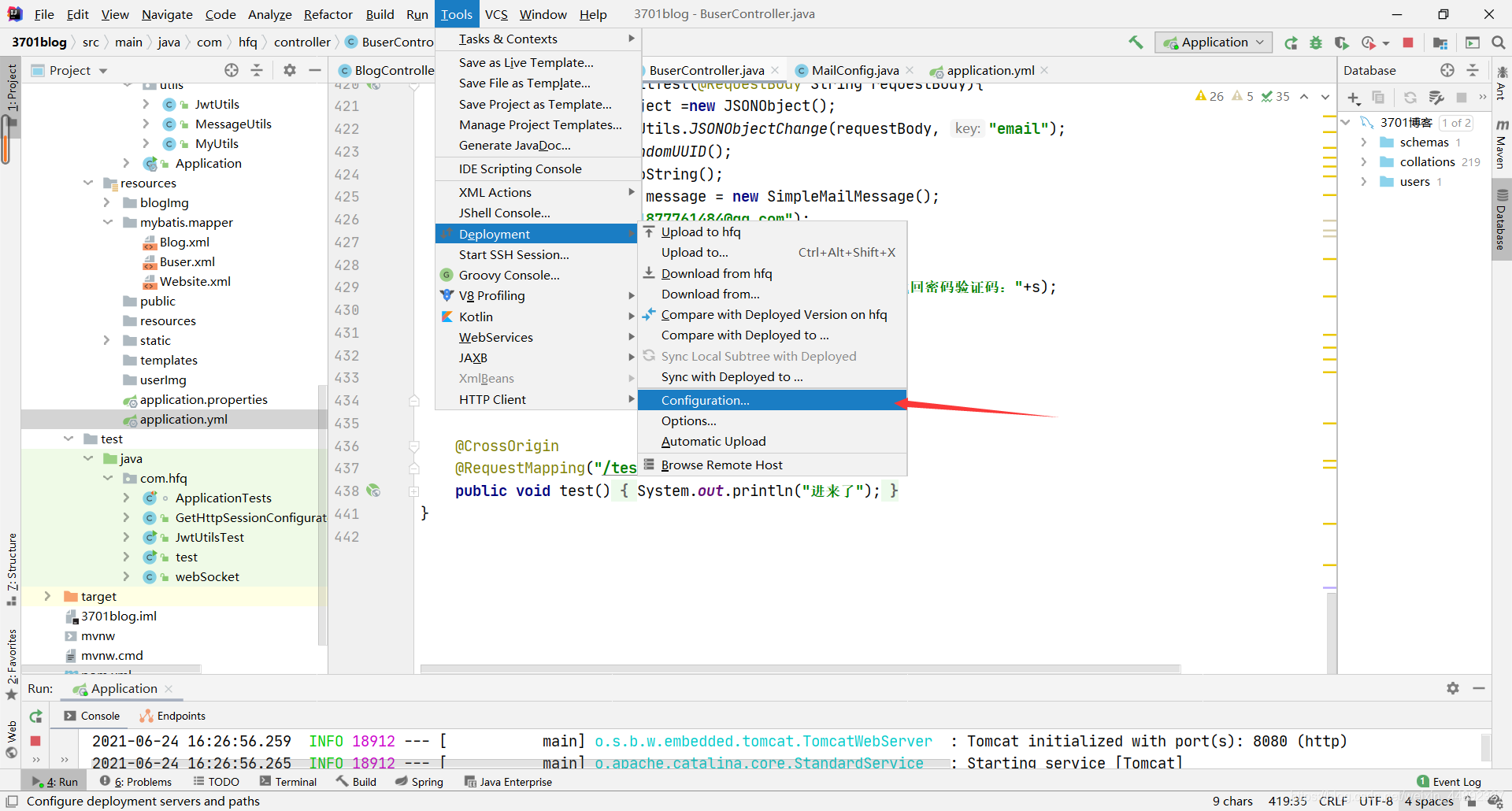Open Start SSH Session...
Screen dimensions: 1512x811
536,254
